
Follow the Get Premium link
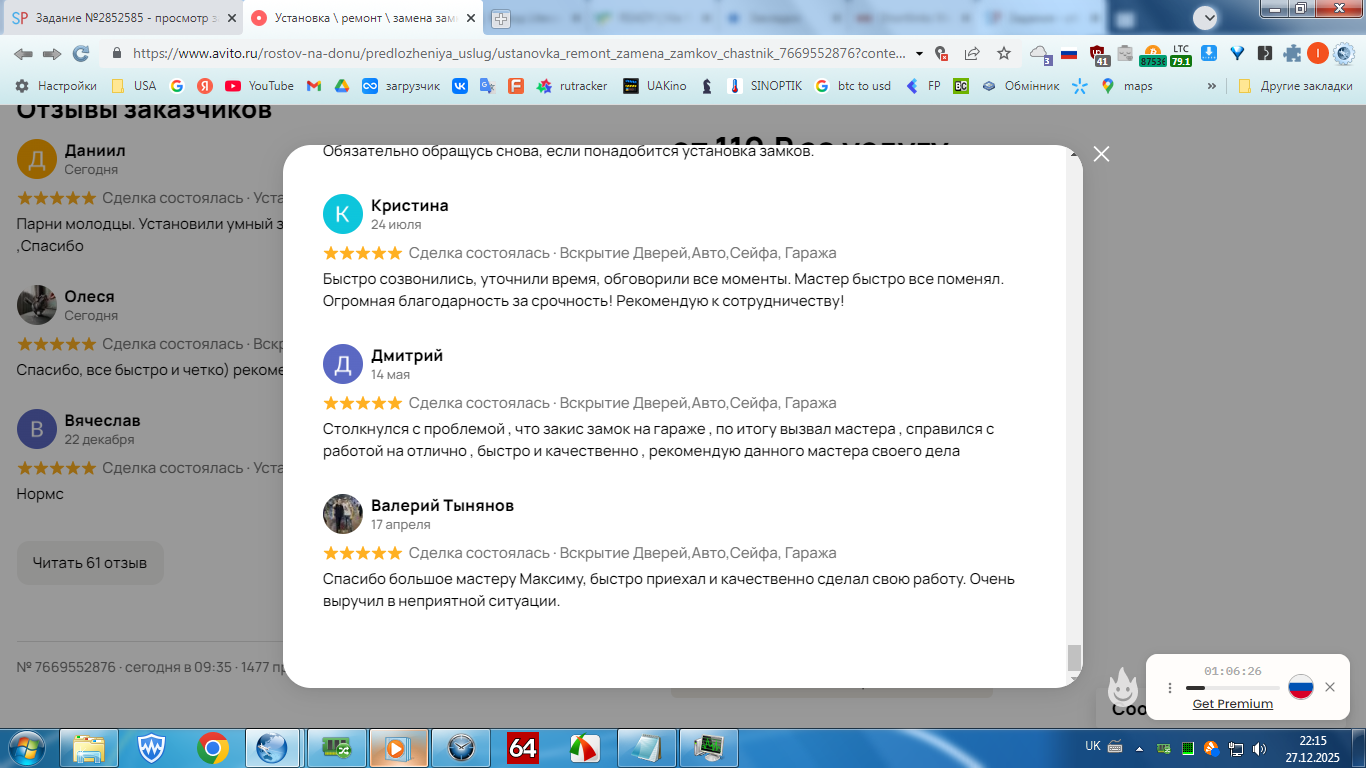[1233, 704]
